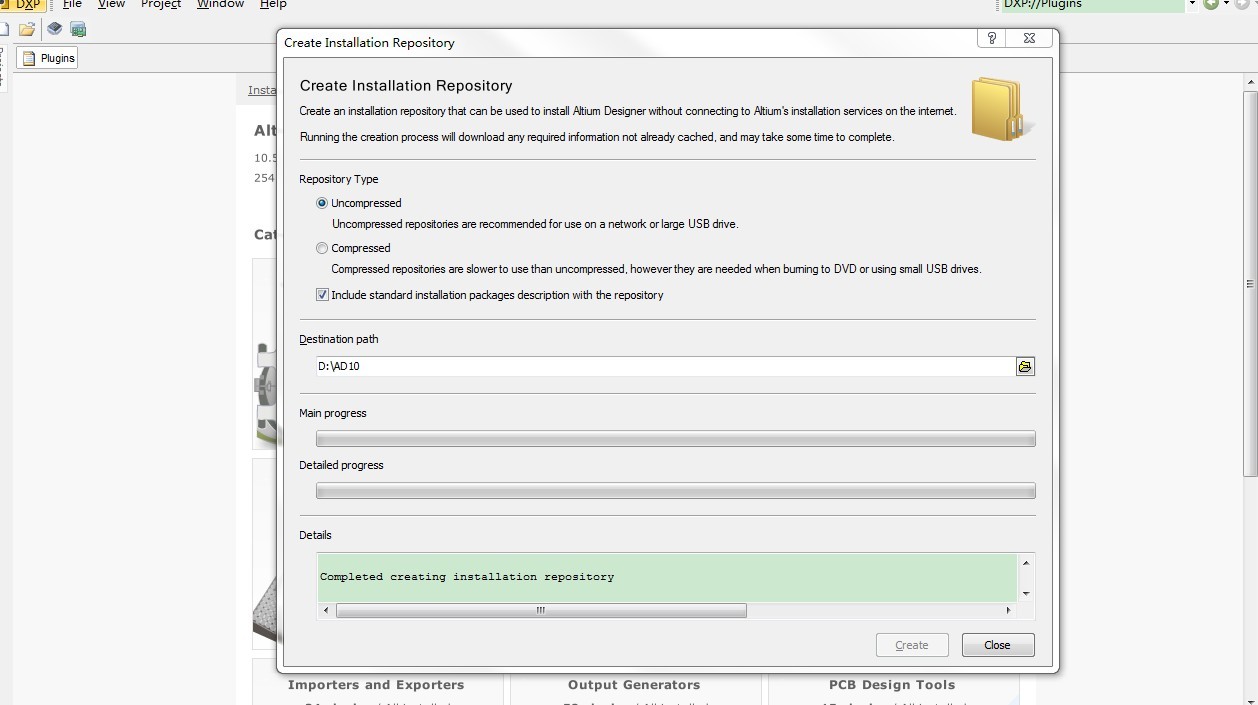Open the Help menu

pyautogui.click(x=273, y=4)
